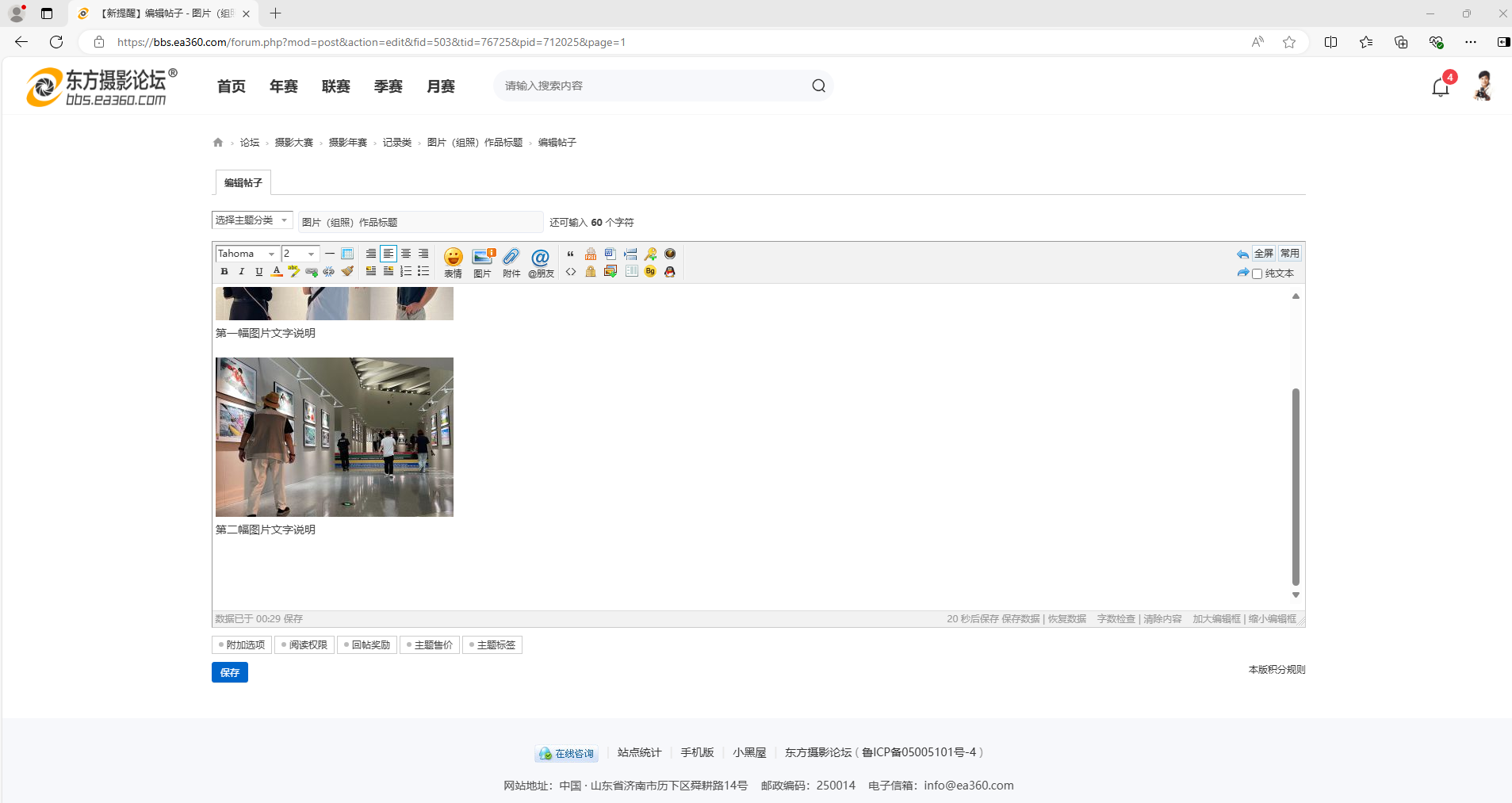This screenshot has width=1512, height=803.
Task: Toggle bold text formatting
Action: pos(224,272)
